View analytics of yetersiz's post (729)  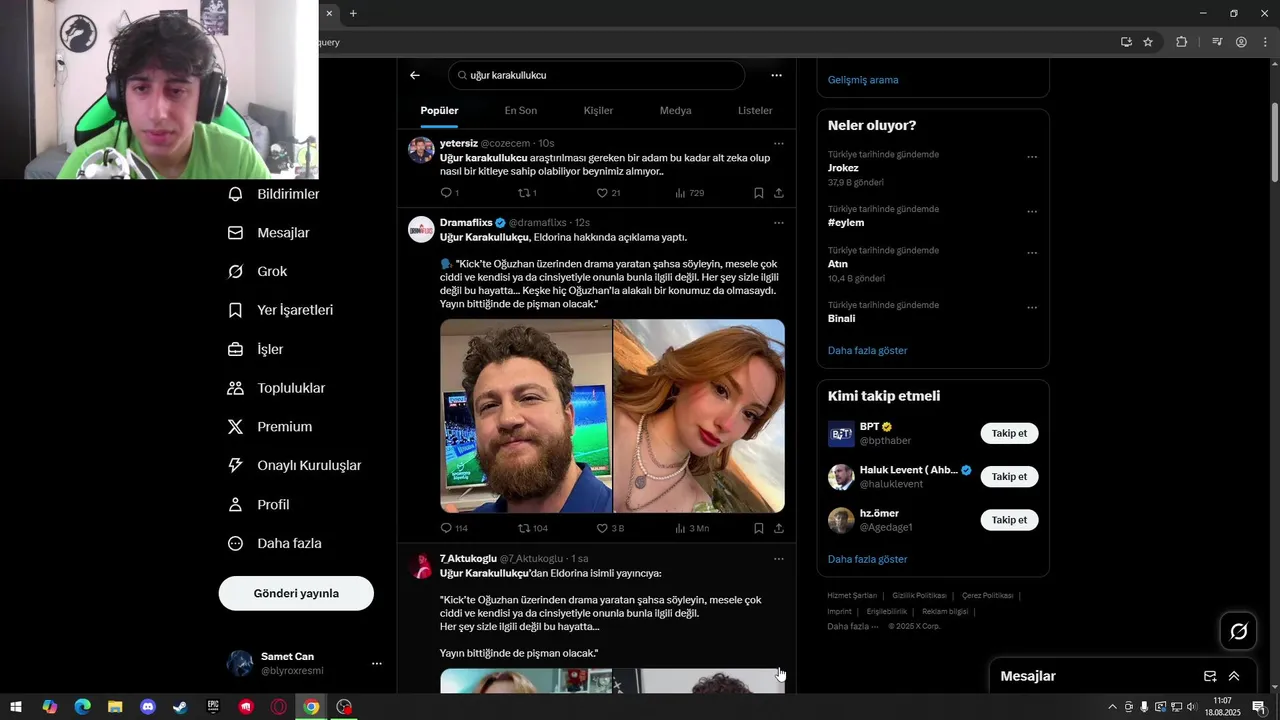click(689, 193)
